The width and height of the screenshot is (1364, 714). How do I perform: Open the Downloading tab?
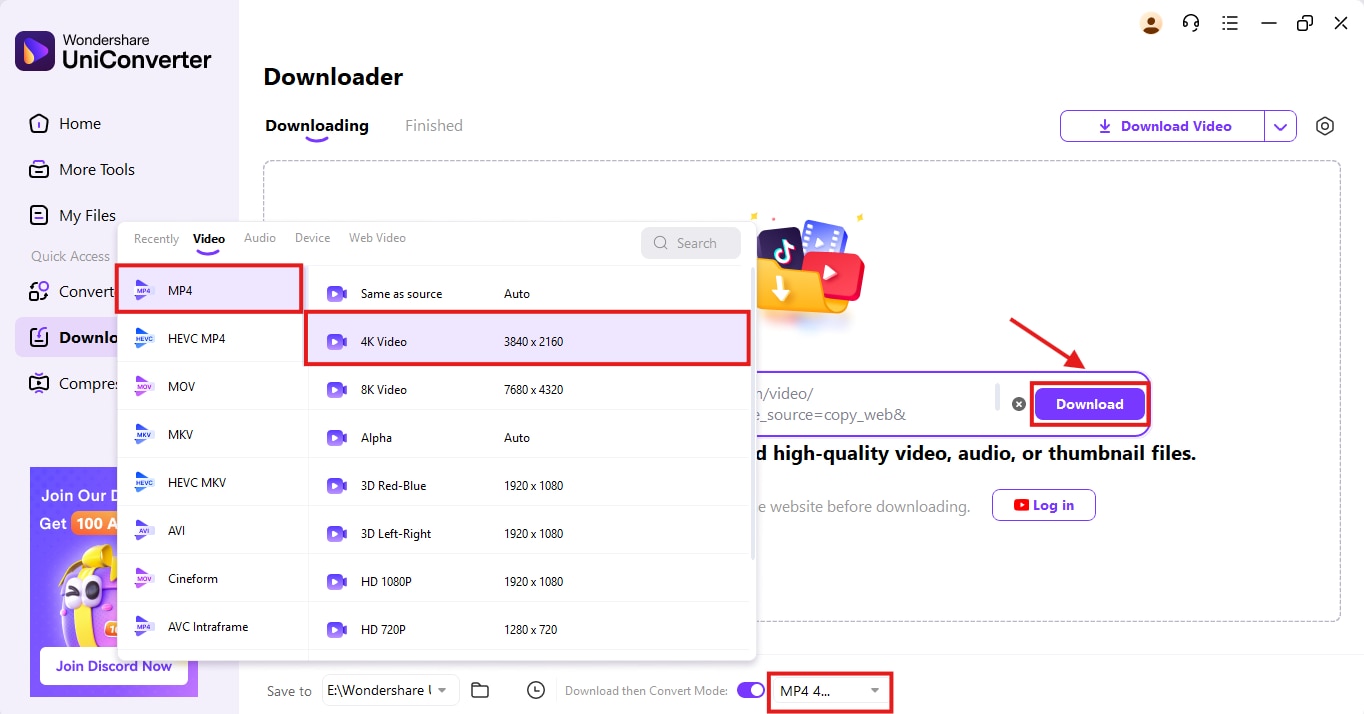click(x=317, y=126)
